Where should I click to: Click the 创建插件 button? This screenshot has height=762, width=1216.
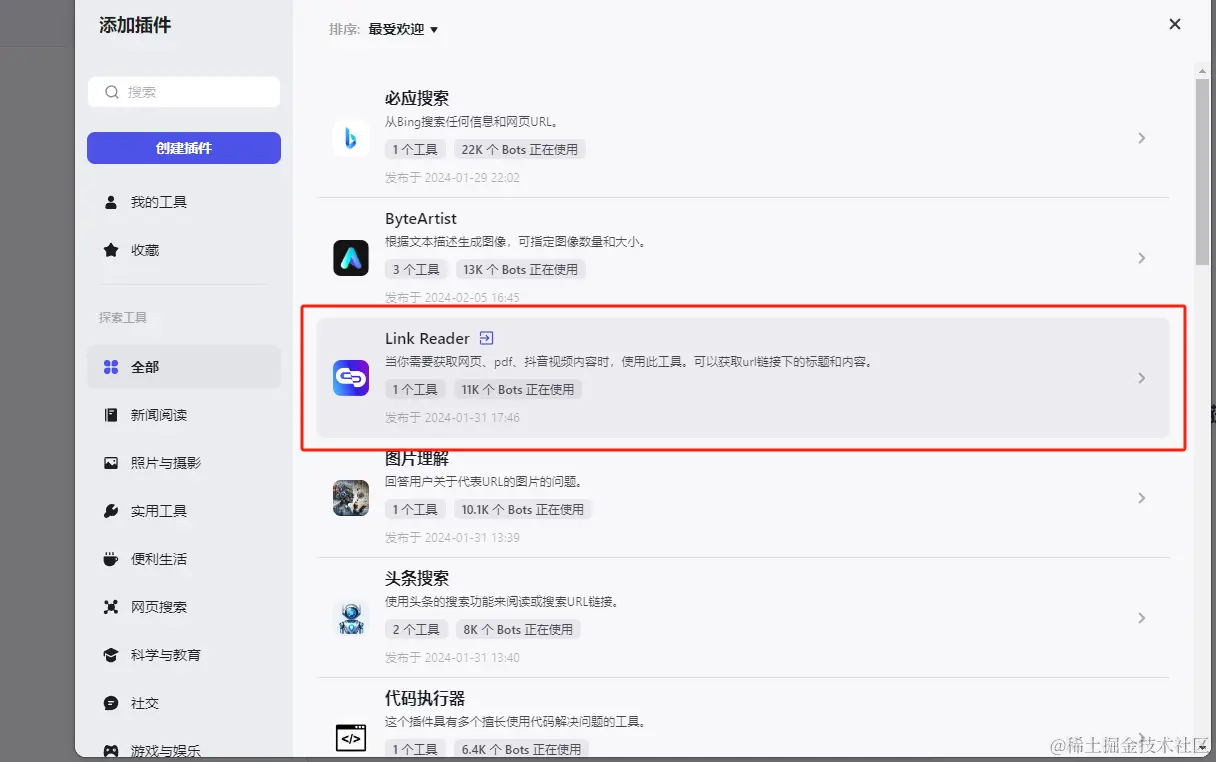(x=184, y=148)
